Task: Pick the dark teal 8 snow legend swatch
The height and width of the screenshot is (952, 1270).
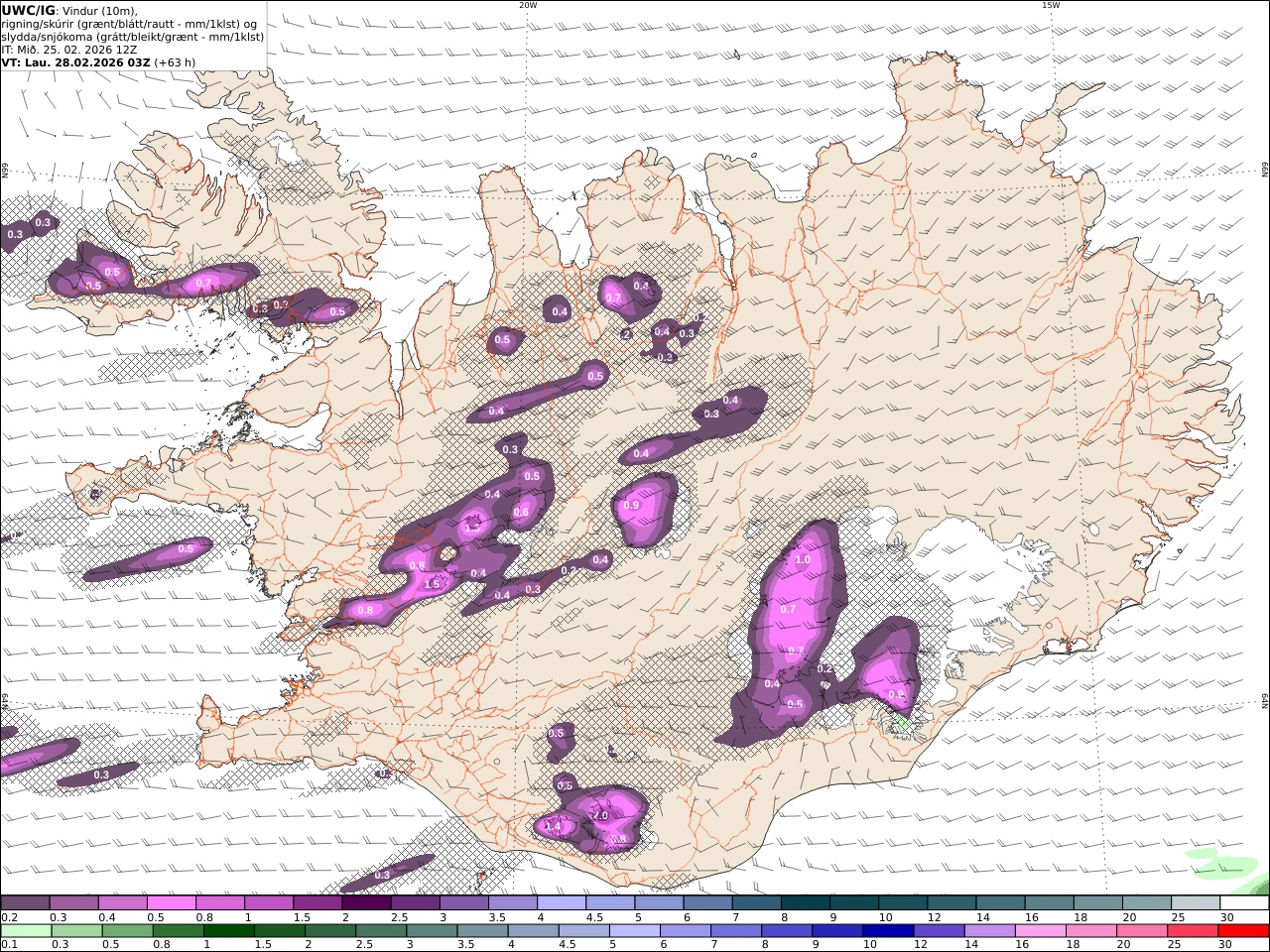Action: [805, 903]
